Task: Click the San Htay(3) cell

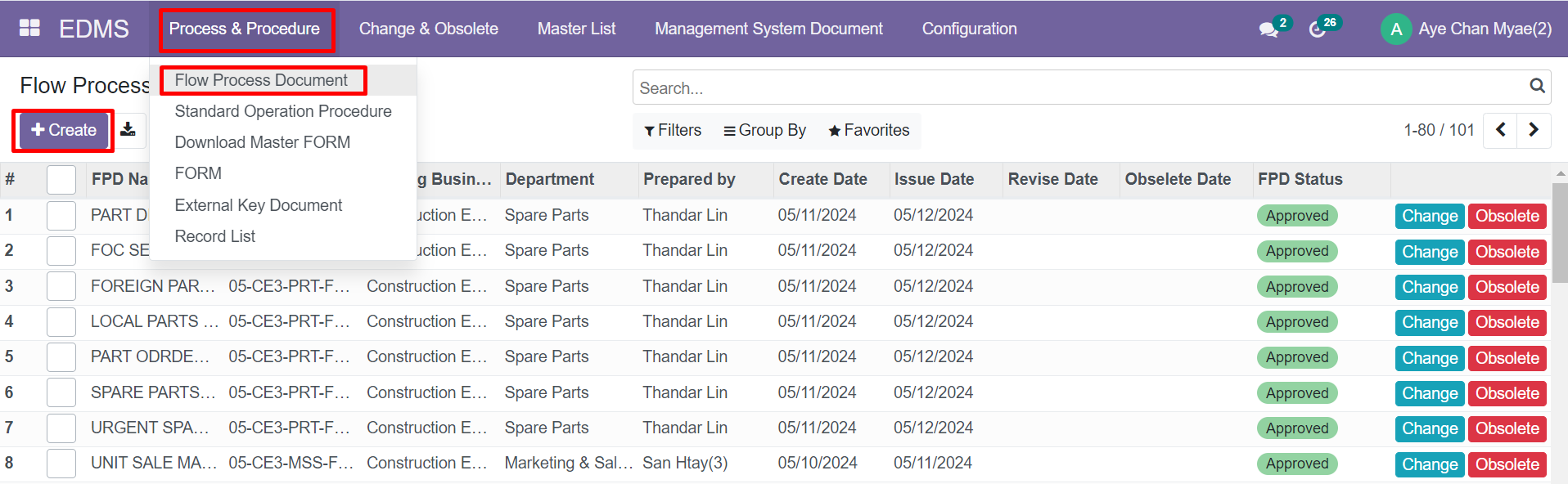Action: coord(685,463)
